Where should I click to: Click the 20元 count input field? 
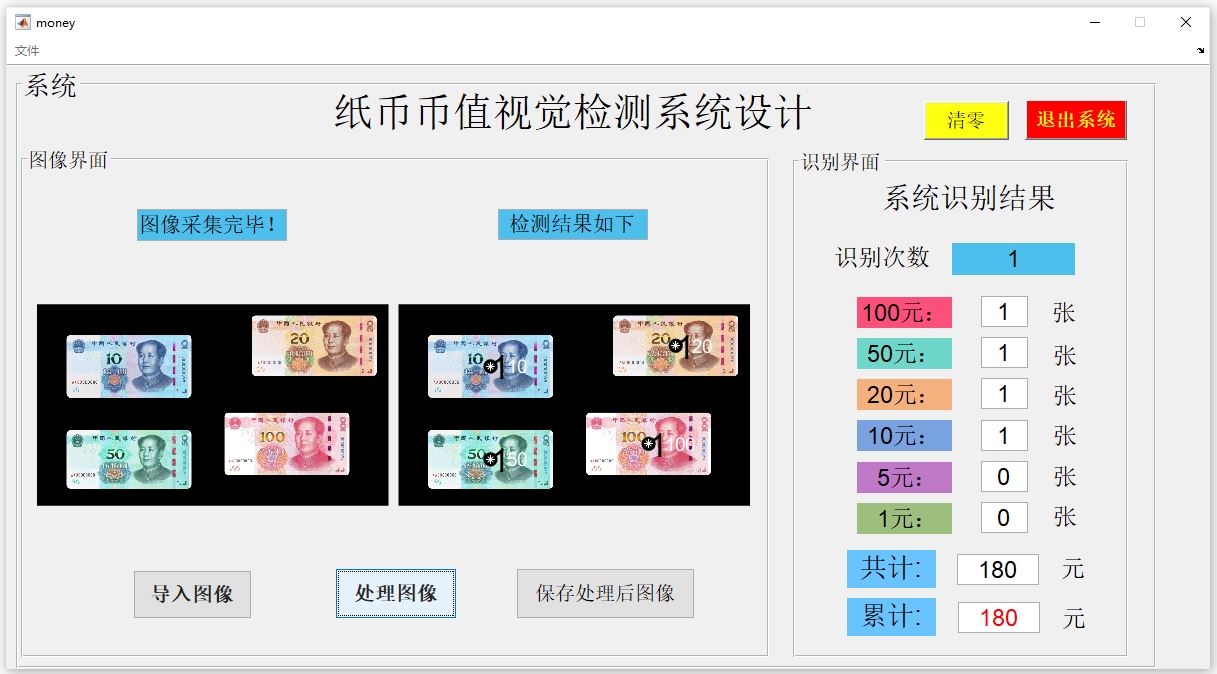pyautogui.click(x=1004, y=394)
